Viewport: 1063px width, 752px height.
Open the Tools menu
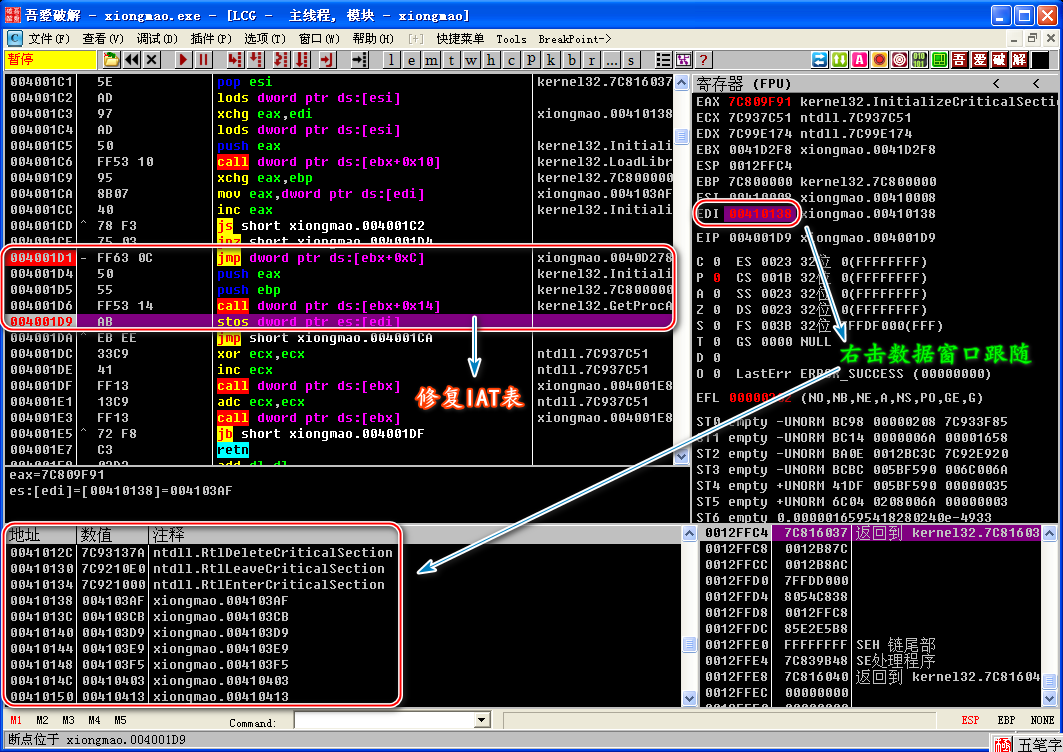511,39
